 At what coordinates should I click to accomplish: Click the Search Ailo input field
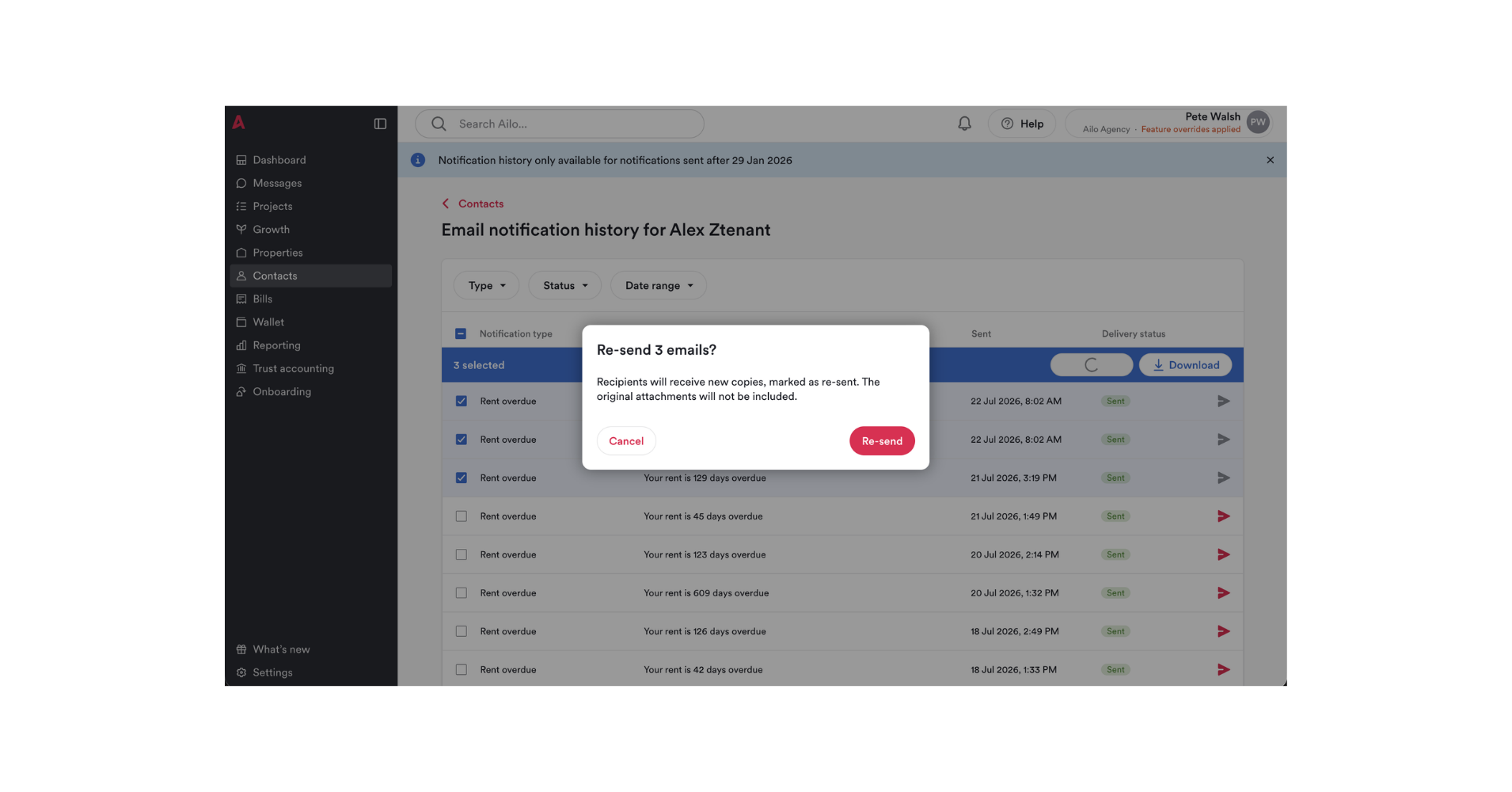pyautogui.click(x=560, y=124)
